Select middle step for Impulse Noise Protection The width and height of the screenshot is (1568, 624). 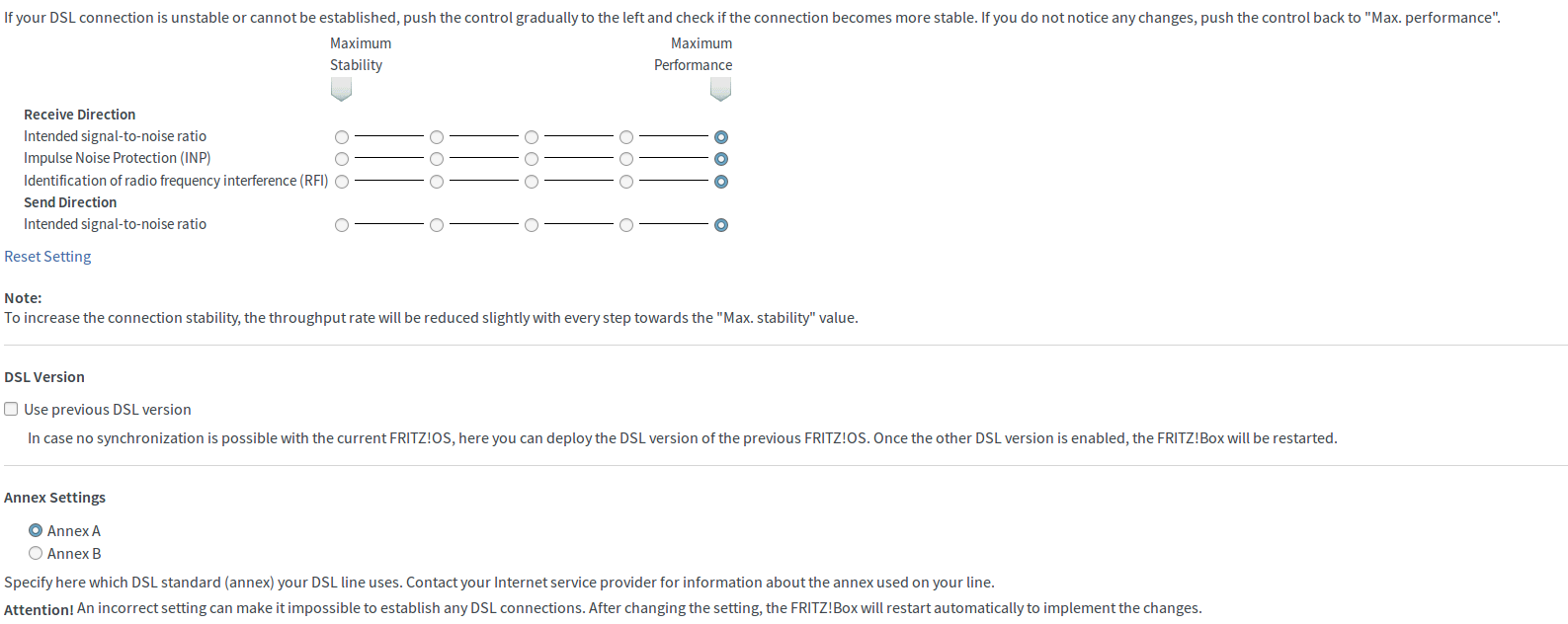(532, 159)
